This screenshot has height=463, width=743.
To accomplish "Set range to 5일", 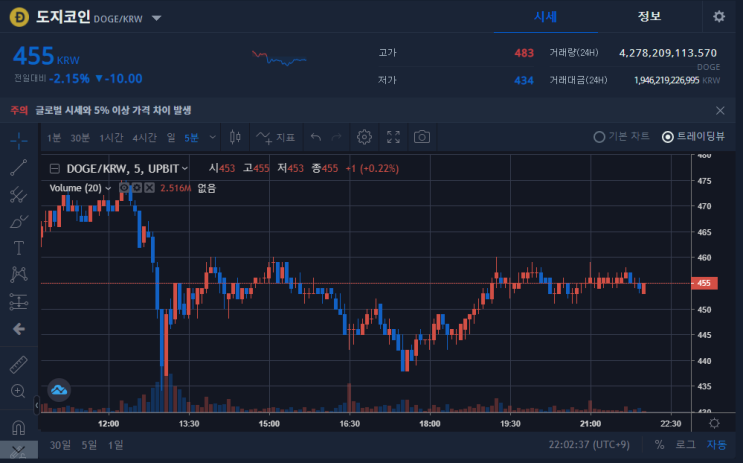I will pyautogui.click(x=89, y=445).
